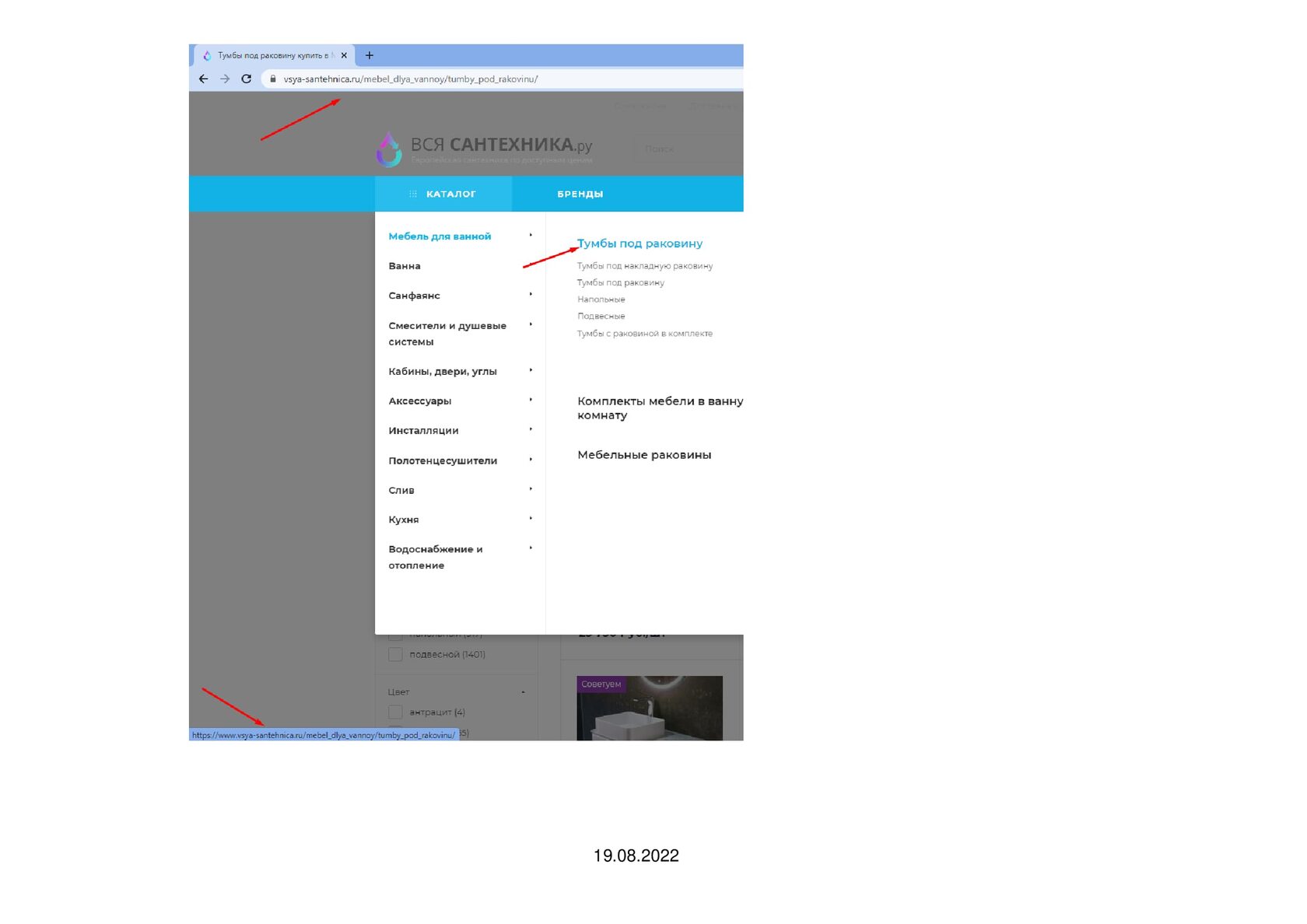The image size is (1307, 924).
Task: Expand the 'Смесители и душевые системы' arrow
Action: (x=531, y=324)
